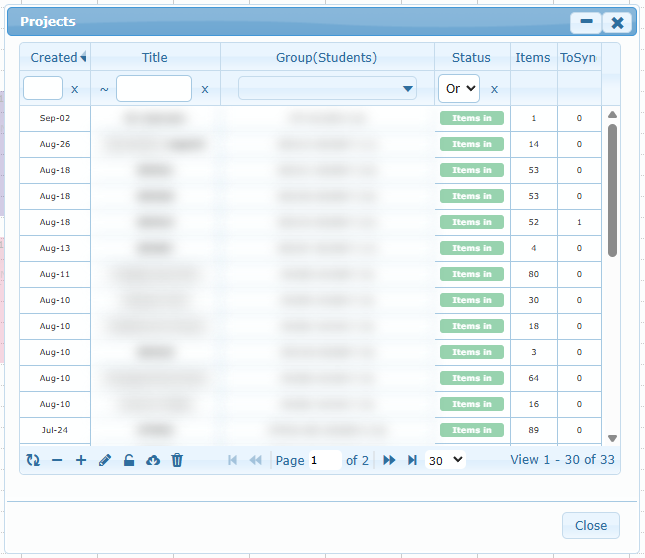Click ToSyn value 1 cell
The height and width of the screenshot is (558, 645).
click(579, 222)
